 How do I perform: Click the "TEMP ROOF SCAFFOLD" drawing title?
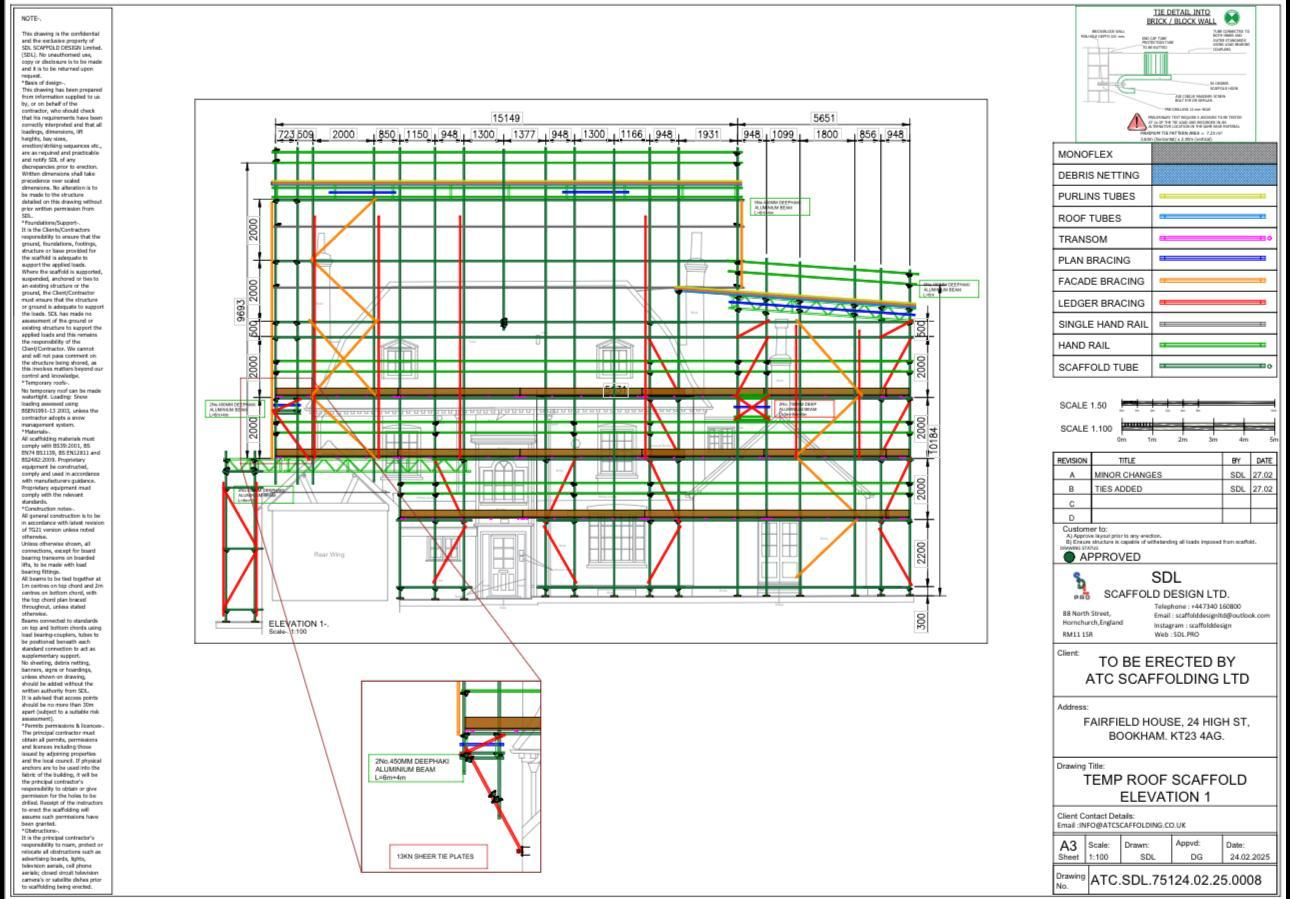pos(1165,779)
